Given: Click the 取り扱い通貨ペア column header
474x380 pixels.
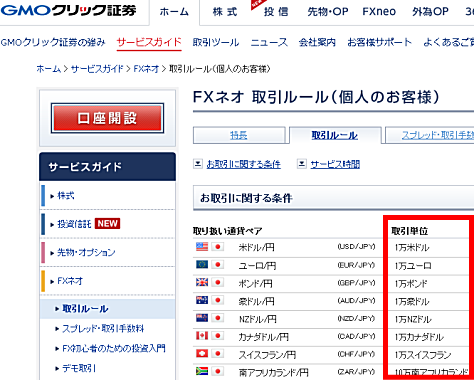Looking at the screenshot, I should coord(227,231).
